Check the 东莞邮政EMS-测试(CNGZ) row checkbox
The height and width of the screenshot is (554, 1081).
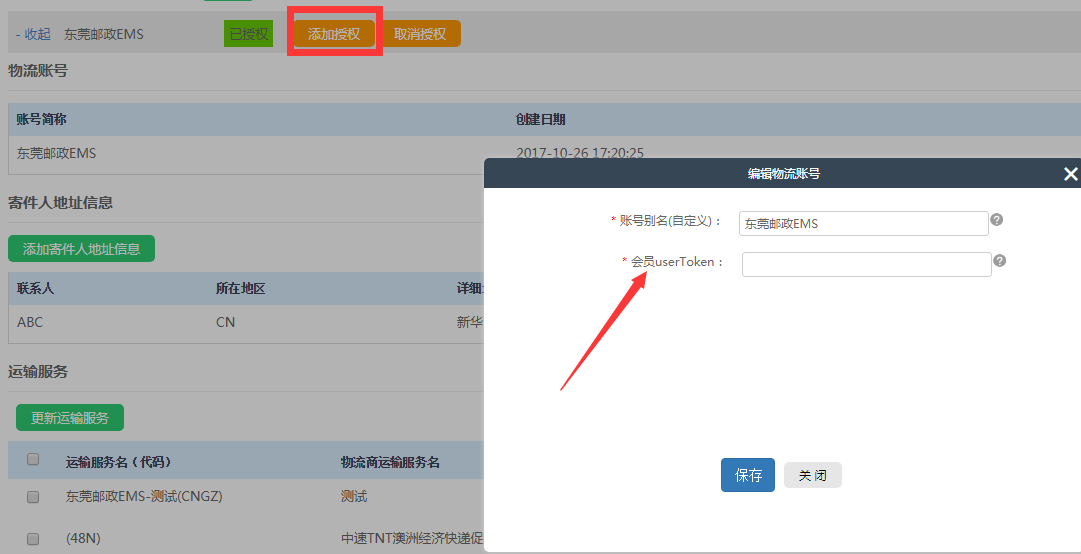pos(33,496)
